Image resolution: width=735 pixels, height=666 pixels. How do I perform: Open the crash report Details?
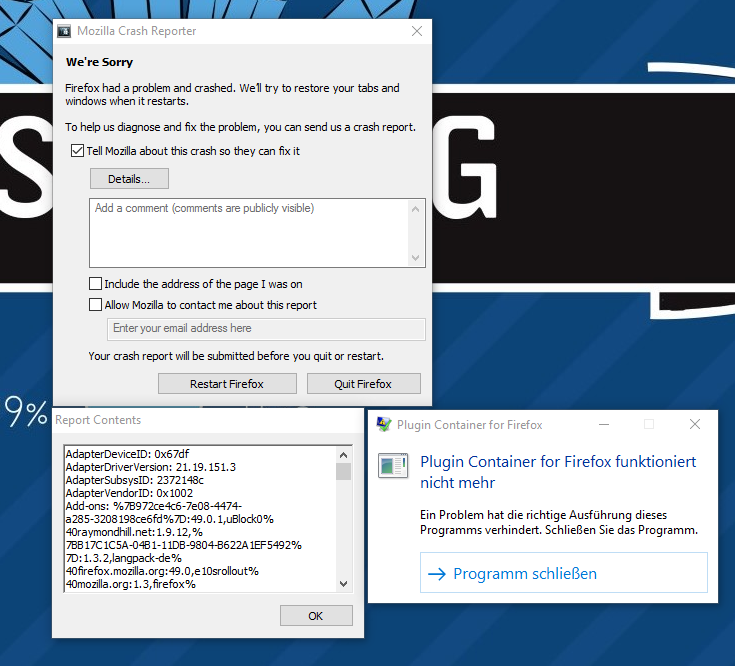pos(129,179)
